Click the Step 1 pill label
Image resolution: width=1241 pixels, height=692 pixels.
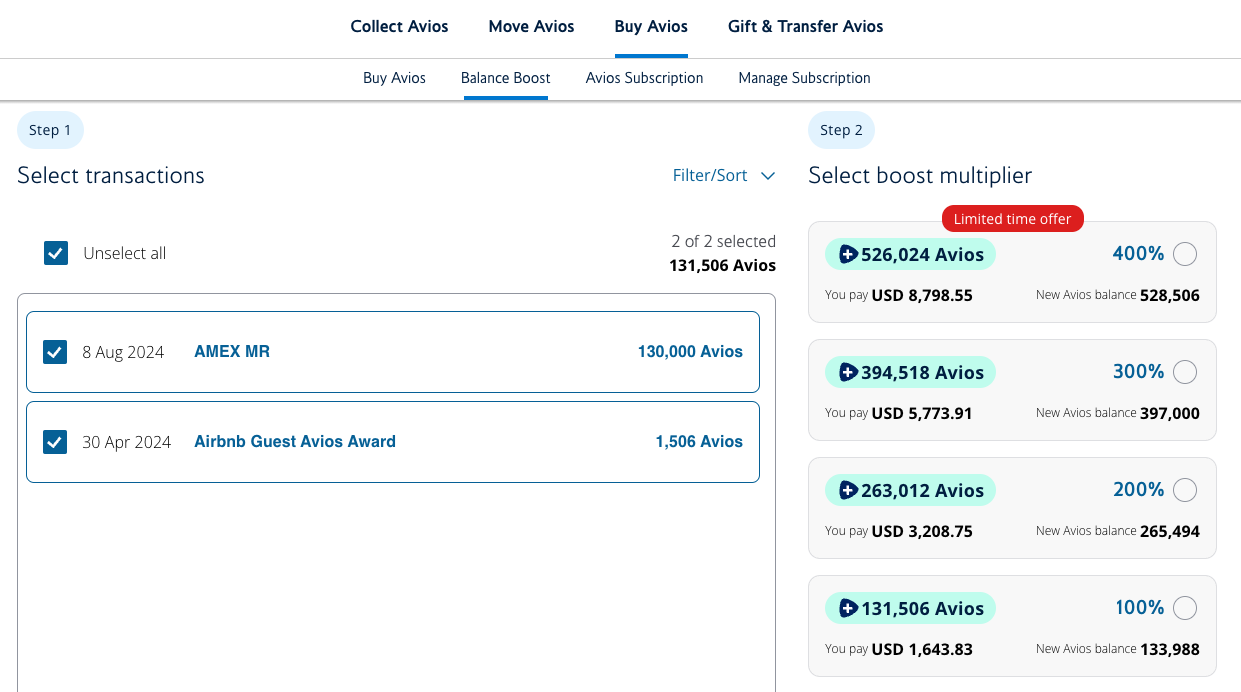tap(50, 130)
